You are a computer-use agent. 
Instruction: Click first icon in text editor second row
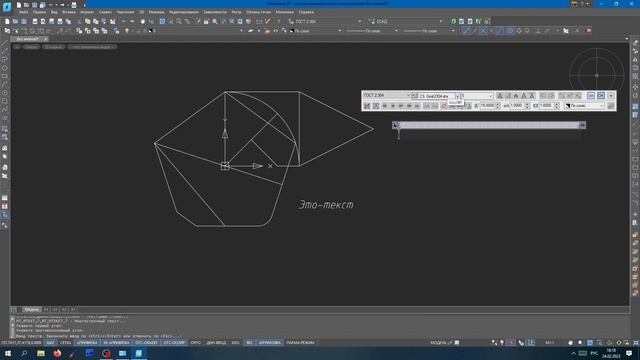pyautogui.click(x=367, y=106)
